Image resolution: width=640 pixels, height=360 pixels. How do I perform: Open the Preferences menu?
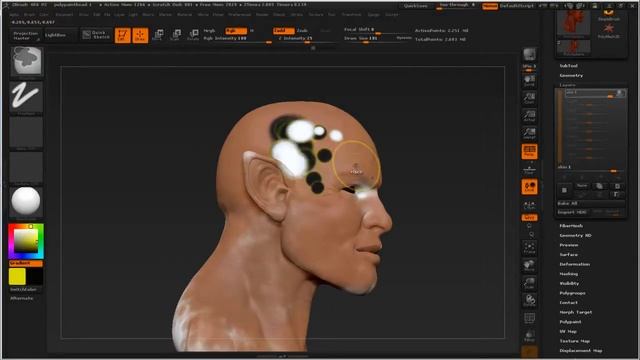coord(240,14)
